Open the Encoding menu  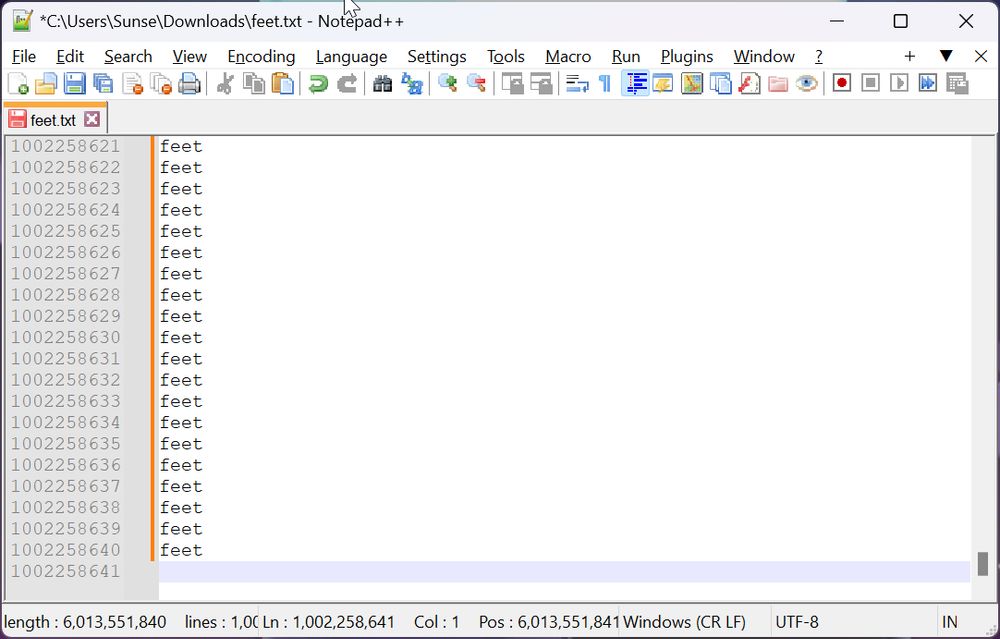[x=260, y=56]
